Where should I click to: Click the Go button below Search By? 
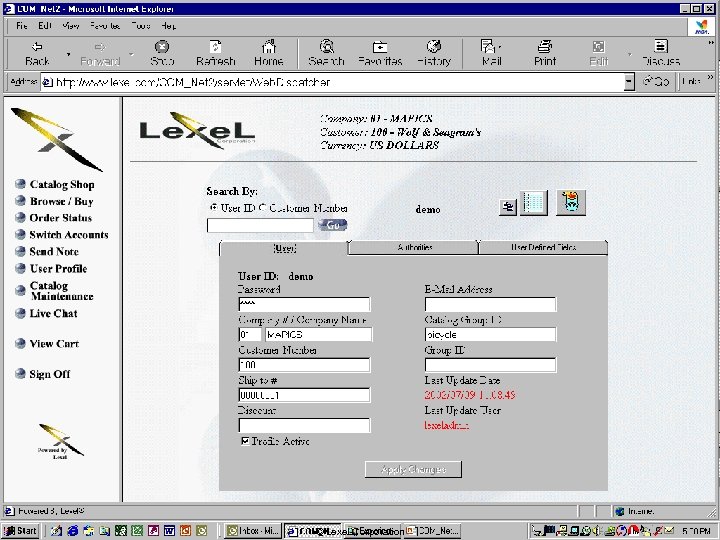pos(332,225)
